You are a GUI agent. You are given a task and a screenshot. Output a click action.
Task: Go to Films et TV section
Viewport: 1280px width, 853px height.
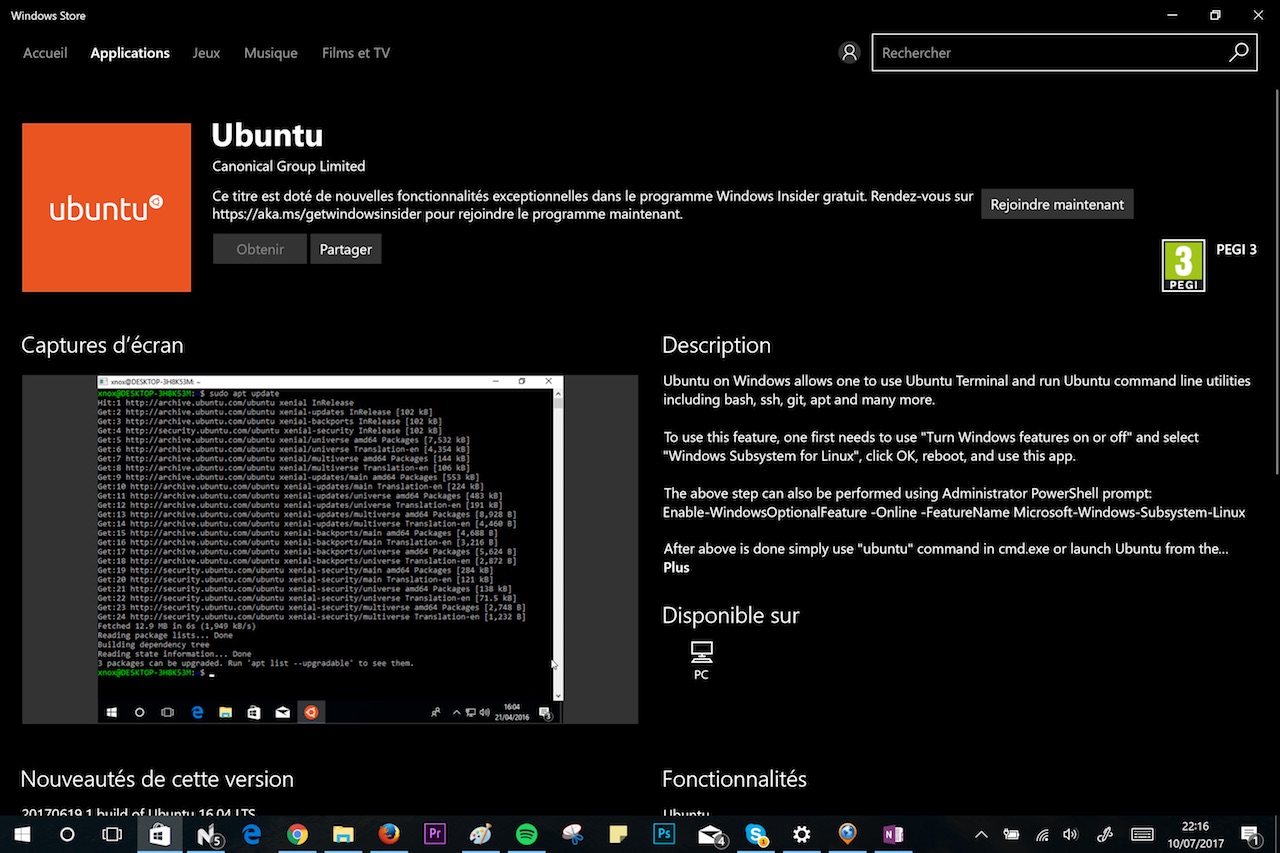pos(355,53)
